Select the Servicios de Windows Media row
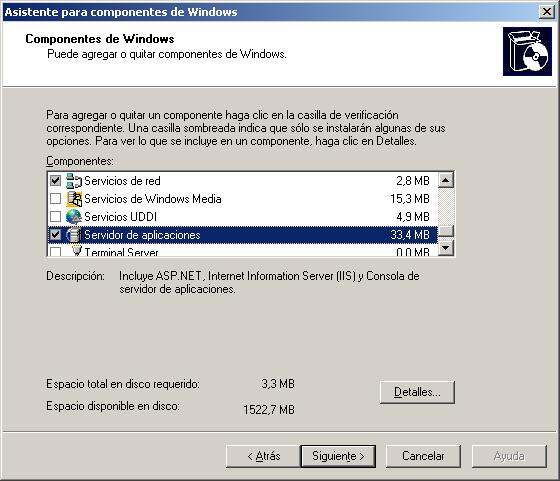Image resolution: width=560 pixels, height=481 pixels. click(242, 199)
